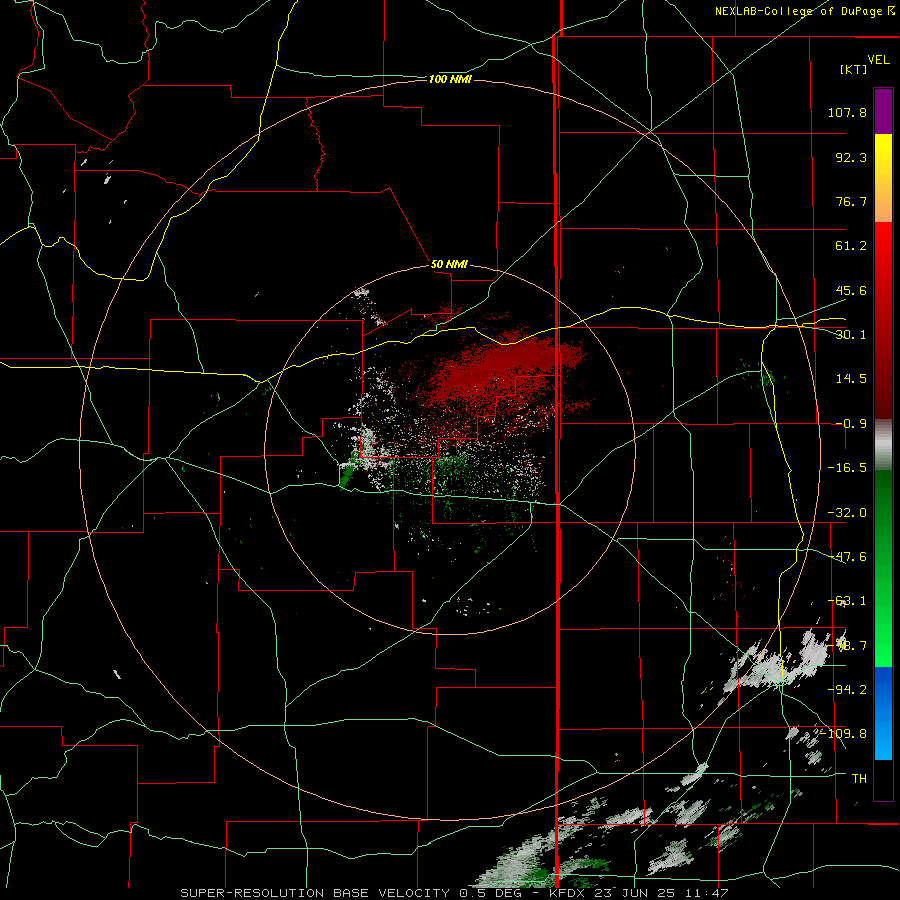
Task: Click the TH legend label
Action: pos(859,778)
